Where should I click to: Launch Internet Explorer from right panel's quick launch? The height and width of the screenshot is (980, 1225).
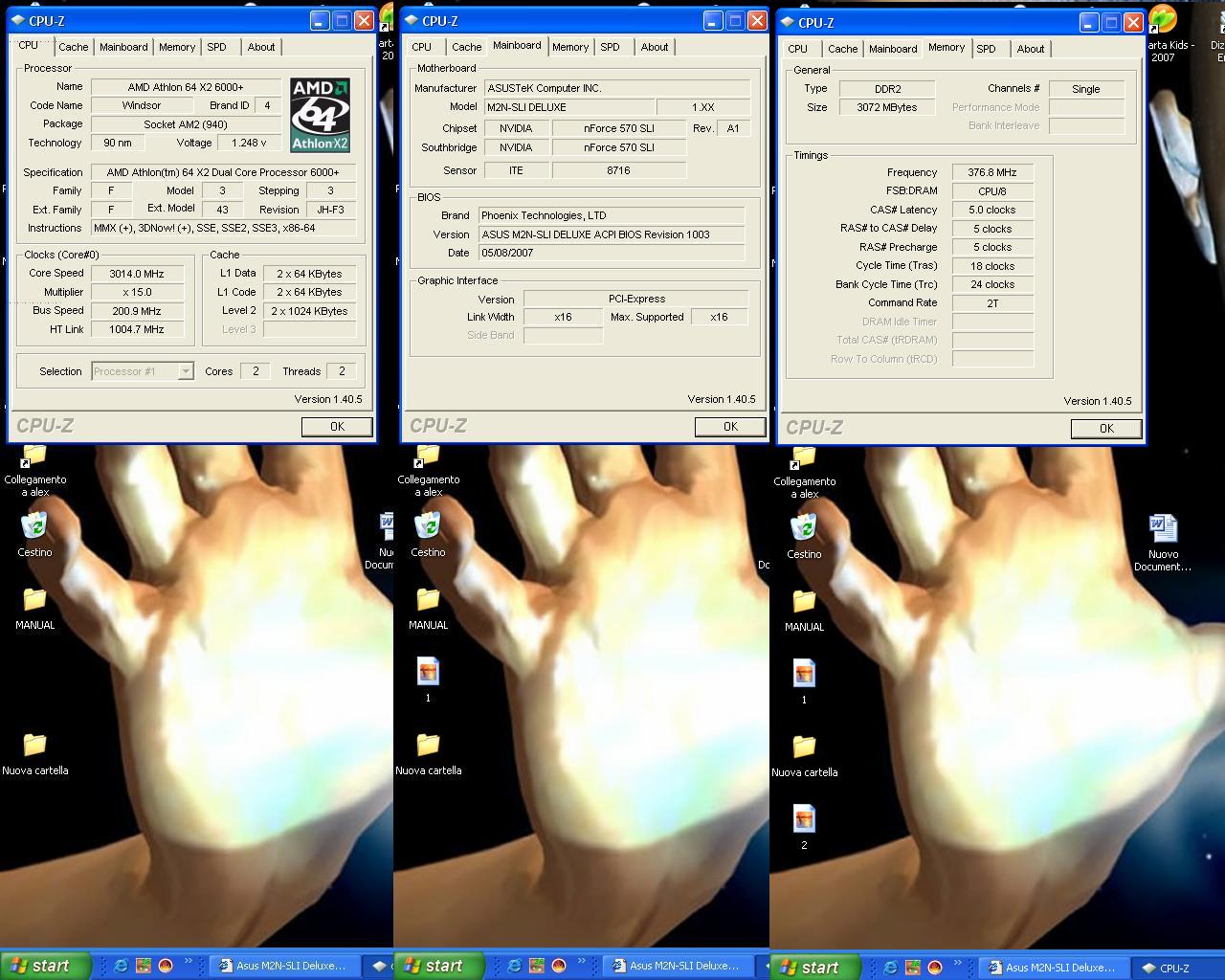[x=890, y=968]
